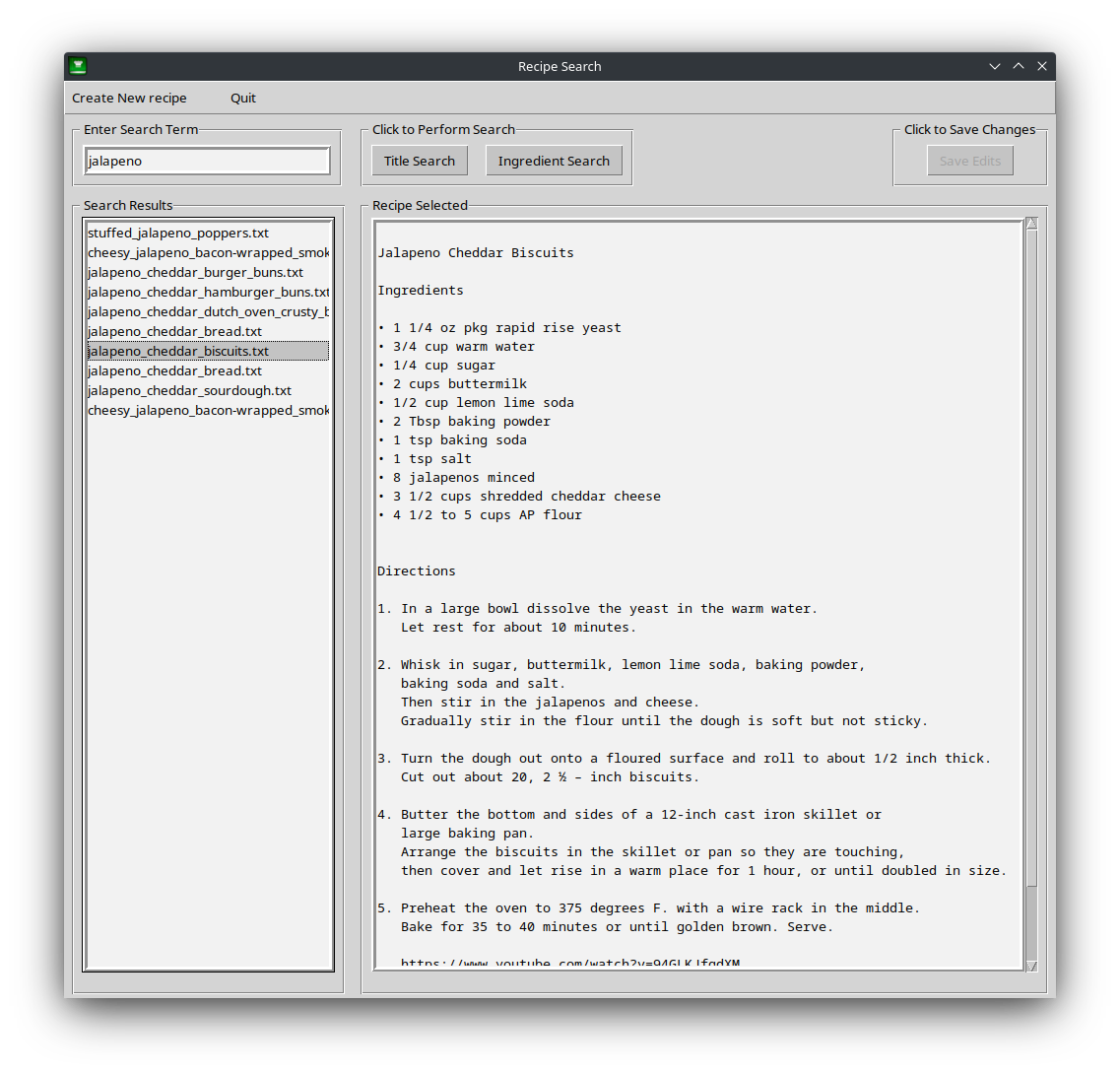Click the Save Edits button
Image resolution: width=1120 pixels, height=1074 pixels.
tap(970, 161)
